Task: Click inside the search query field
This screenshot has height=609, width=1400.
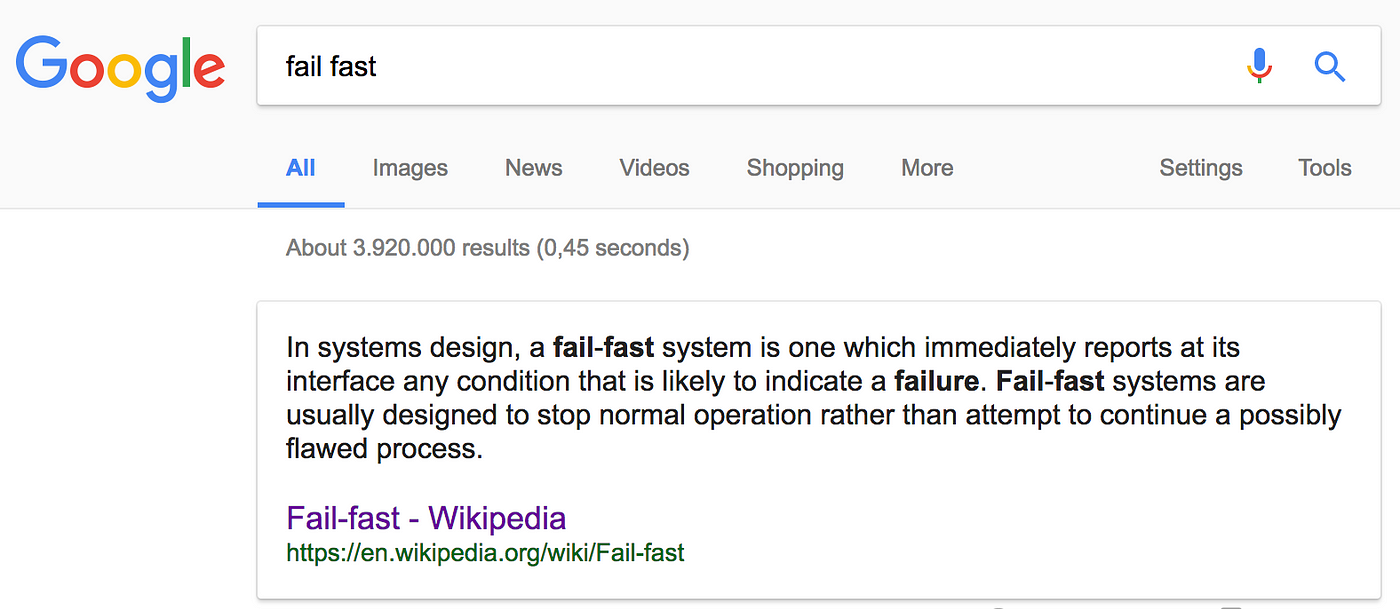Action: click(600, 66)
